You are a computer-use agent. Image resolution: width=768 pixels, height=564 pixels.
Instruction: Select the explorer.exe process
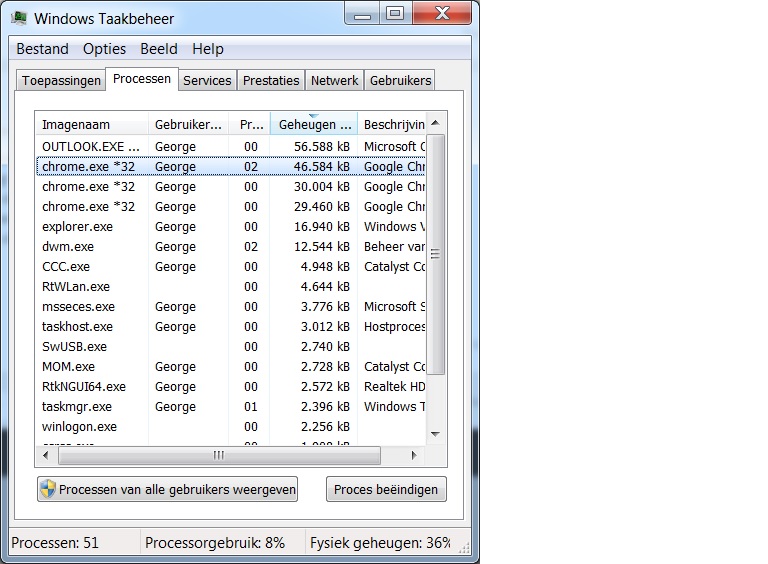click(x=231, y=227)
